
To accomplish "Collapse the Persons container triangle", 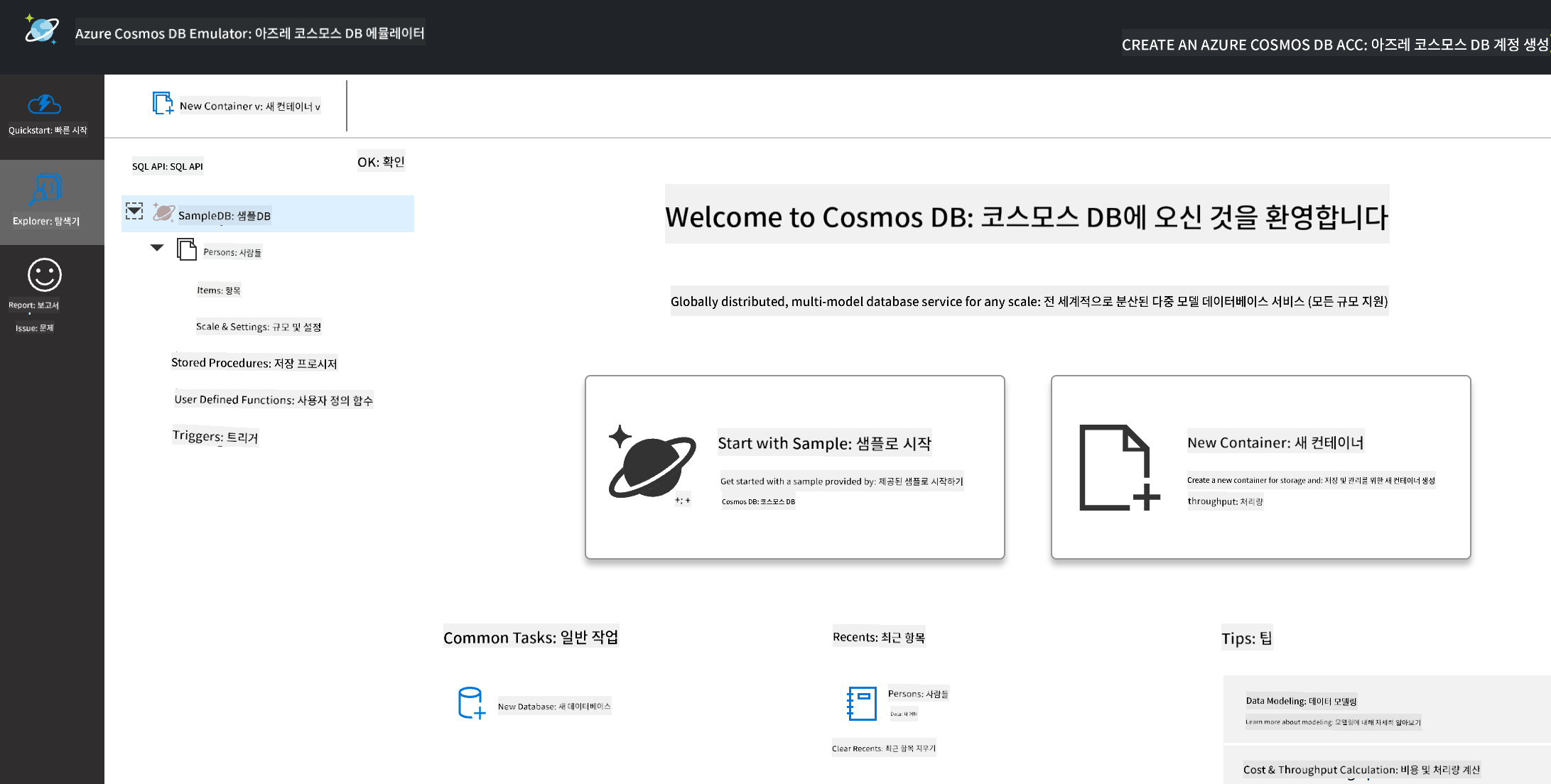I will click(157, 248).
